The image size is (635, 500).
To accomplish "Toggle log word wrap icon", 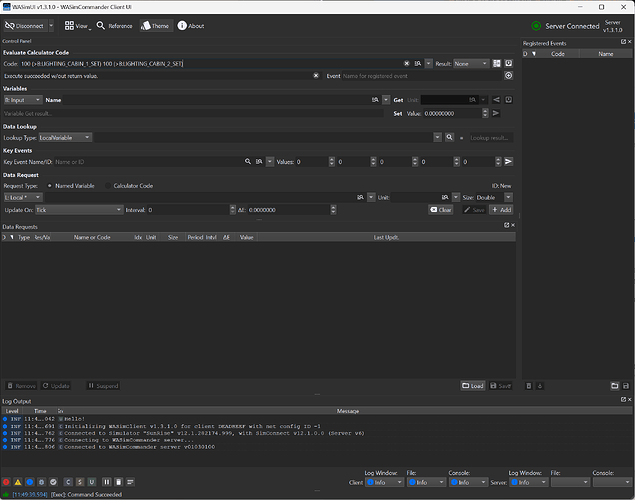I will coord(130,482).
